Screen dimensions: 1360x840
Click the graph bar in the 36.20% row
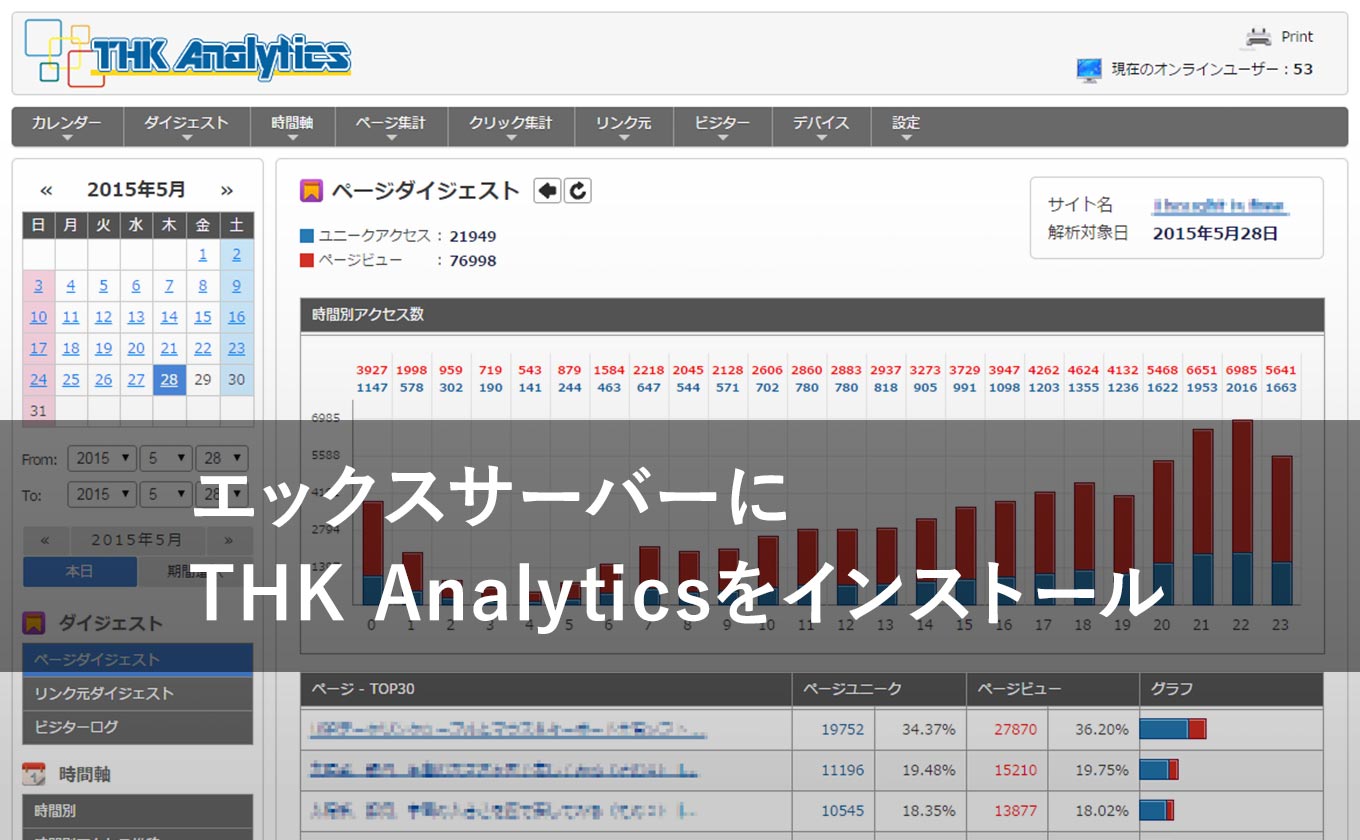[x=1173, y=729]
